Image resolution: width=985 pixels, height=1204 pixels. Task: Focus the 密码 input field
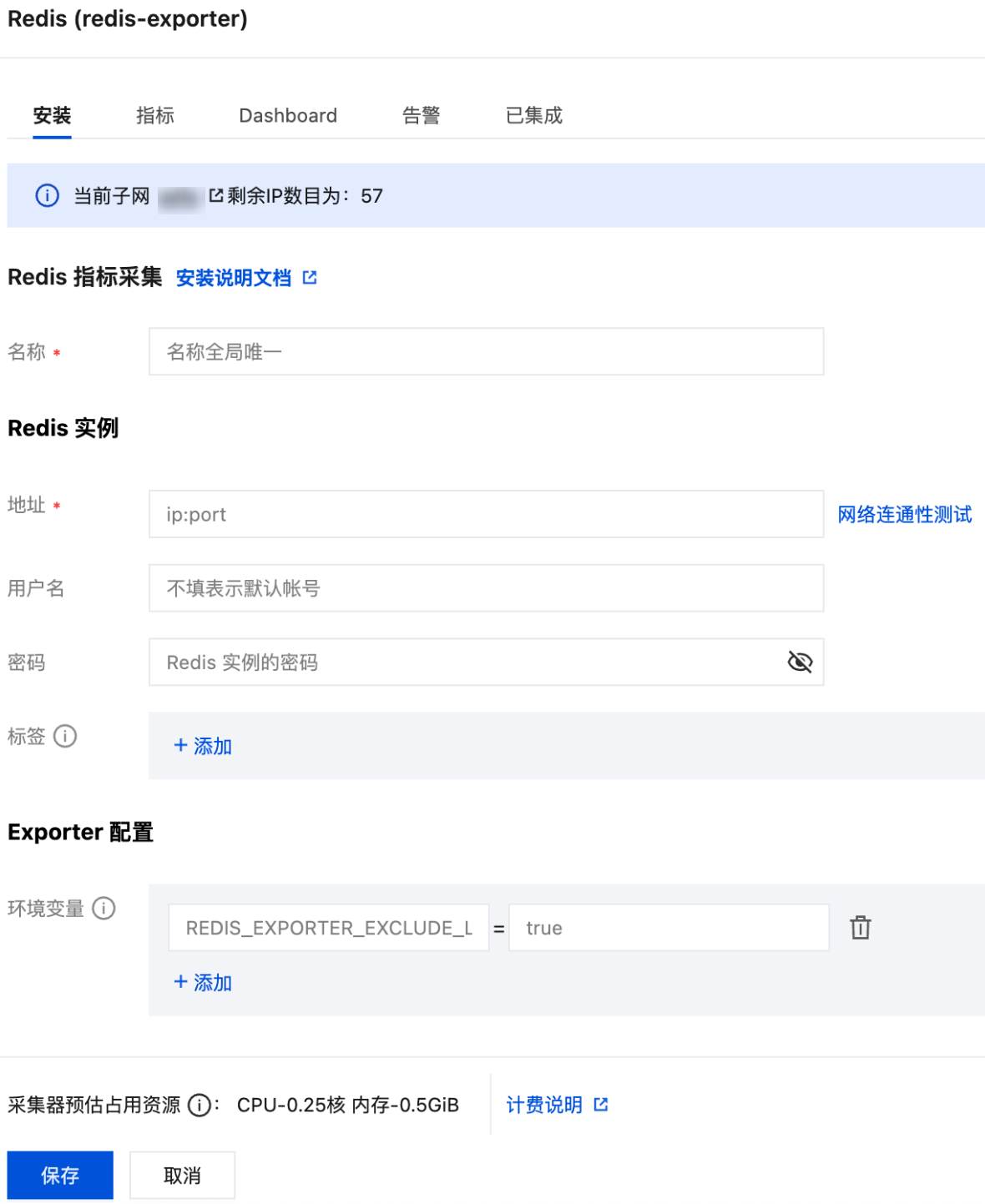(486, 662)
